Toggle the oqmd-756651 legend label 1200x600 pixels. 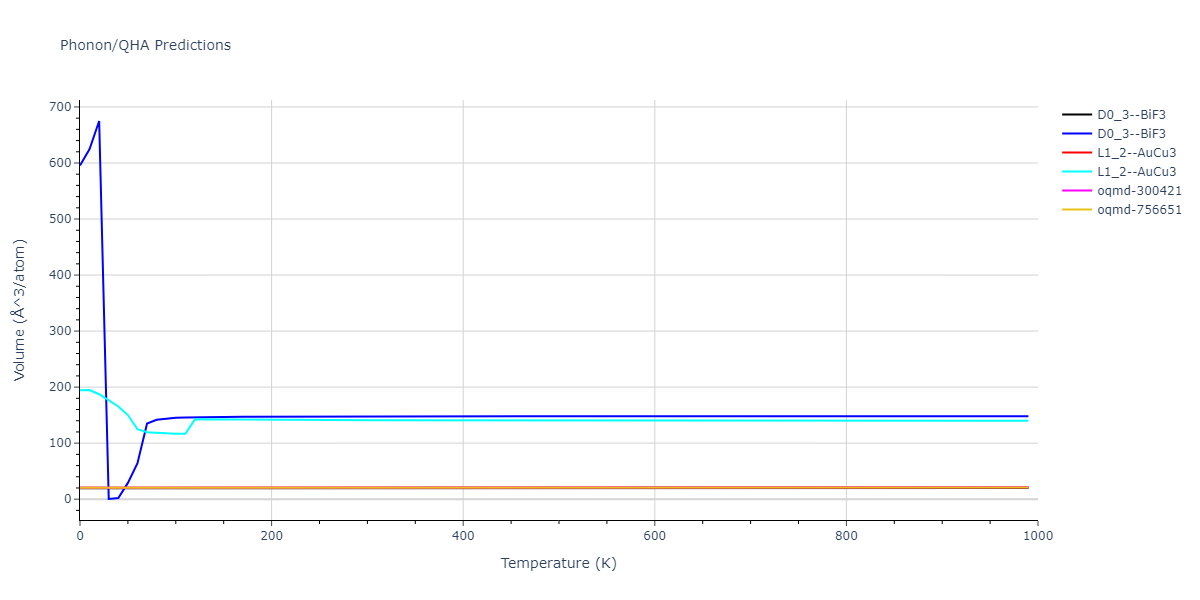(x=1139, y=210)
